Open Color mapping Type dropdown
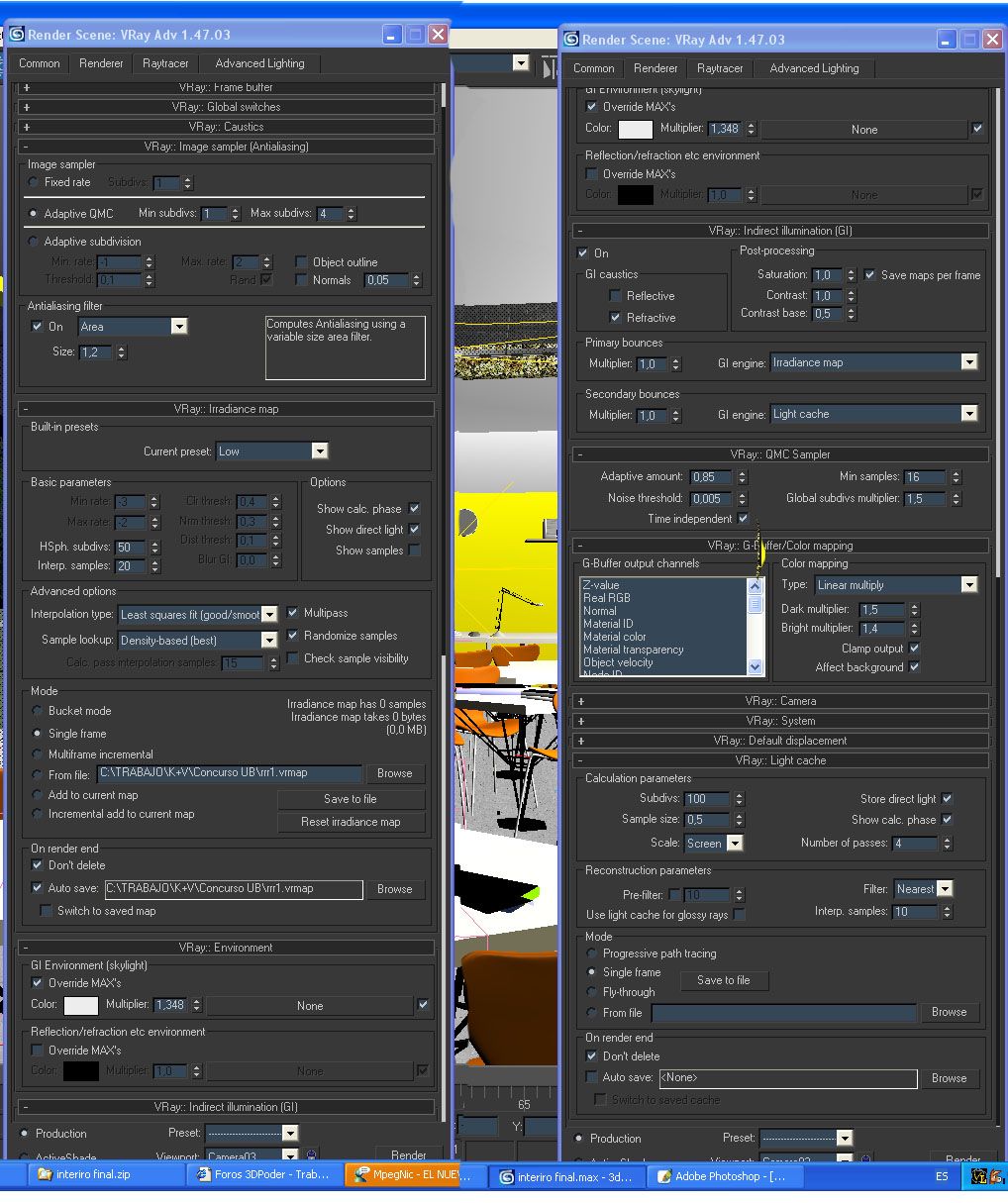 968,585
